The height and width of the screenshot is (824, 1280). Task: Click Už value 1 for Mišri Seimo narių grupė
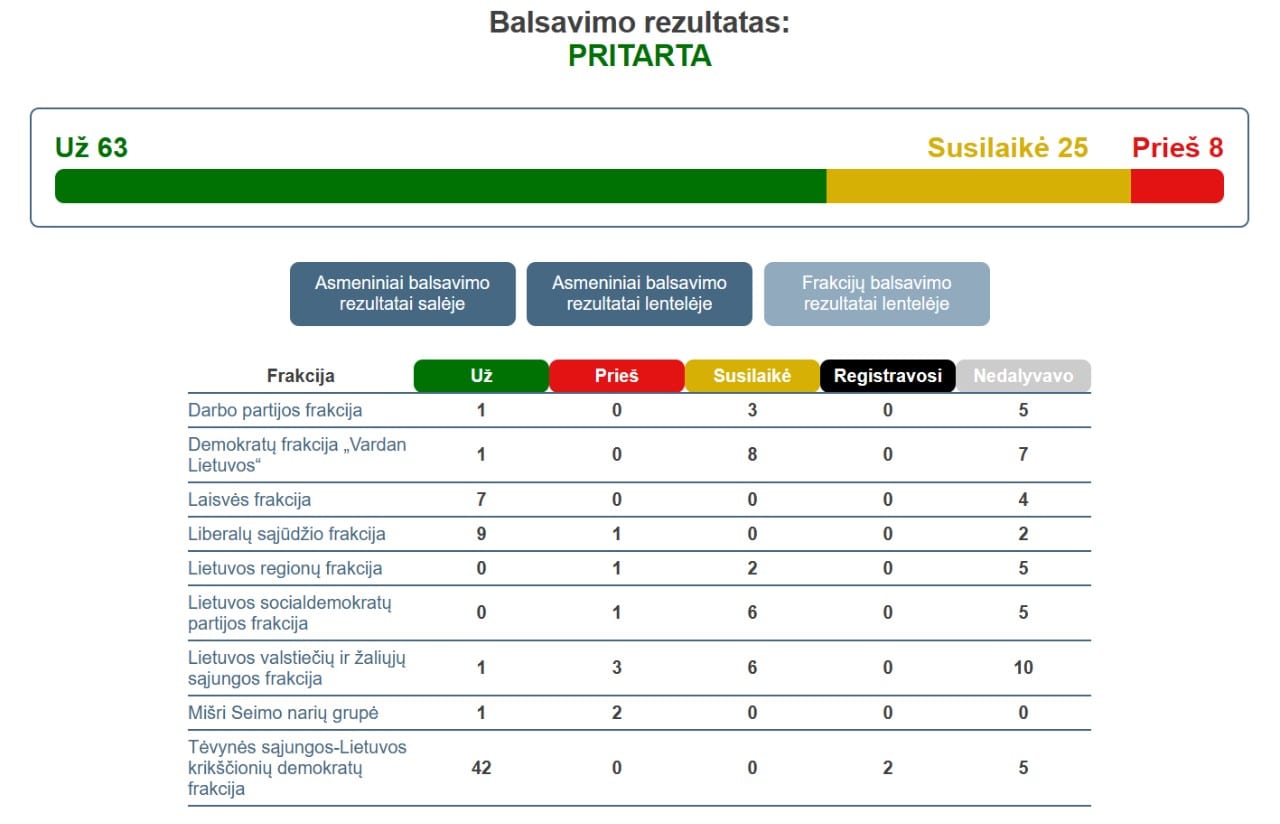481,713
